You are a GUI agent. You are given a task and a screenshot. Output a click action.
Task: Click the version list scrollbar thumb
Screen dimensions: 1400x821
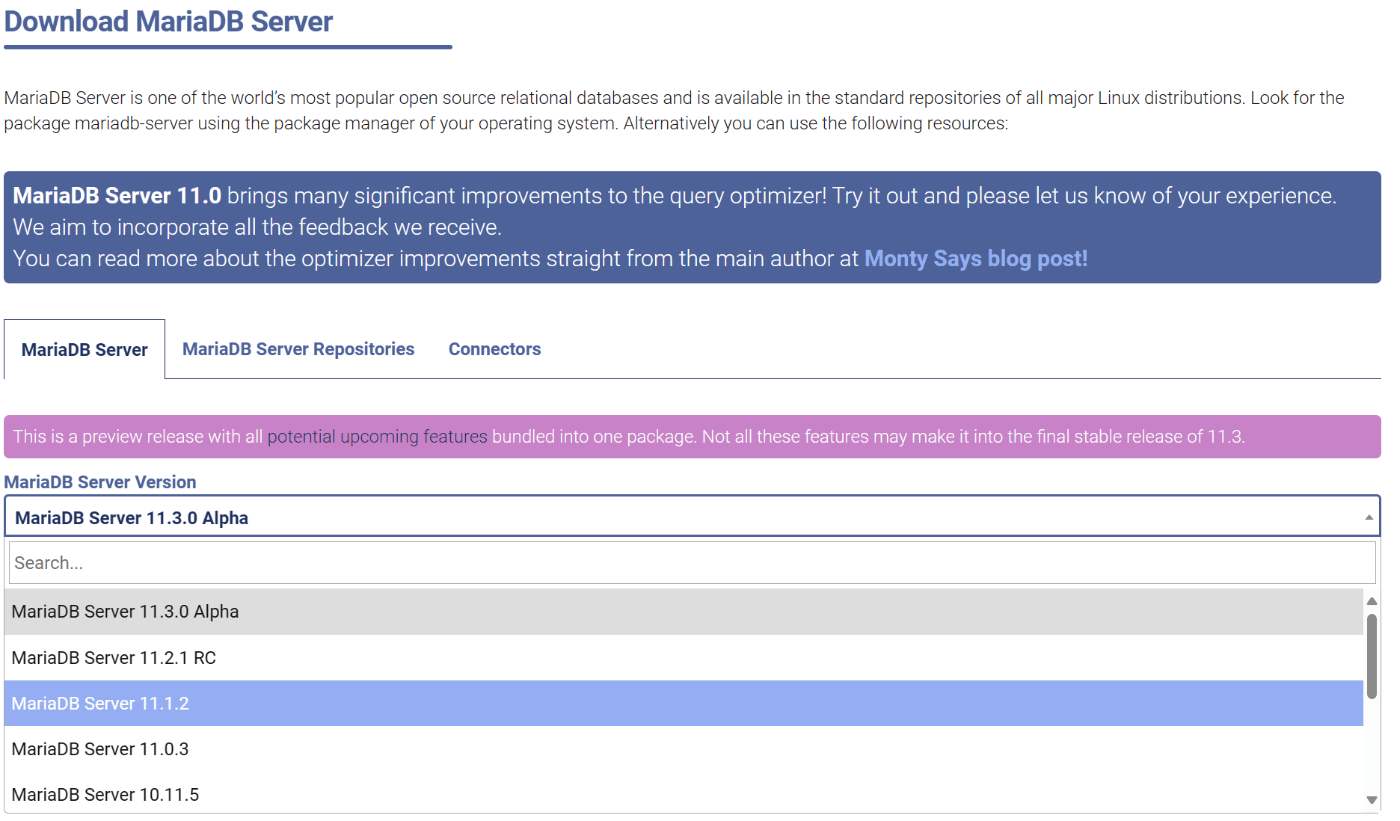1372,656
